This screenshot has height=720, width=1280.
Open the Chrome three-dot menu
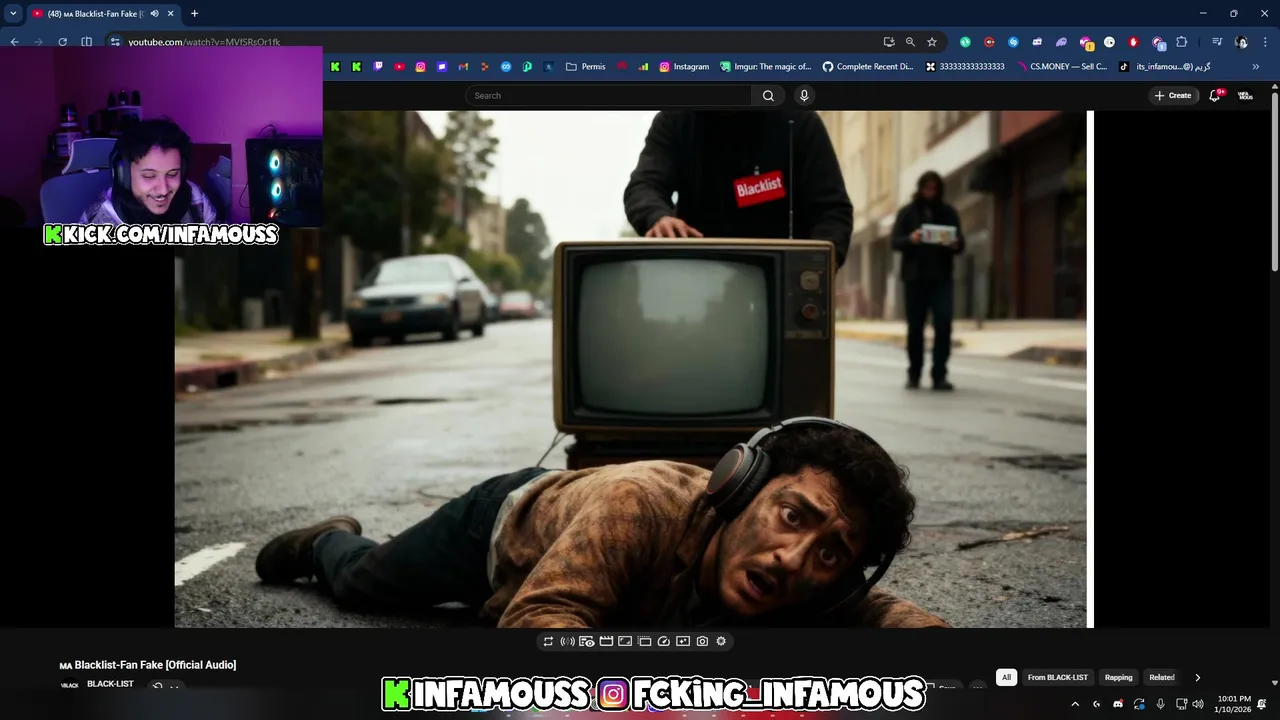click(x=1266, y=42)
